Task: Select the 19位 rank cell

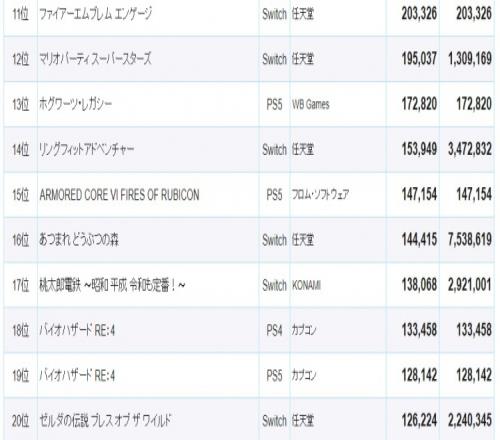Action: click(21, 376)
